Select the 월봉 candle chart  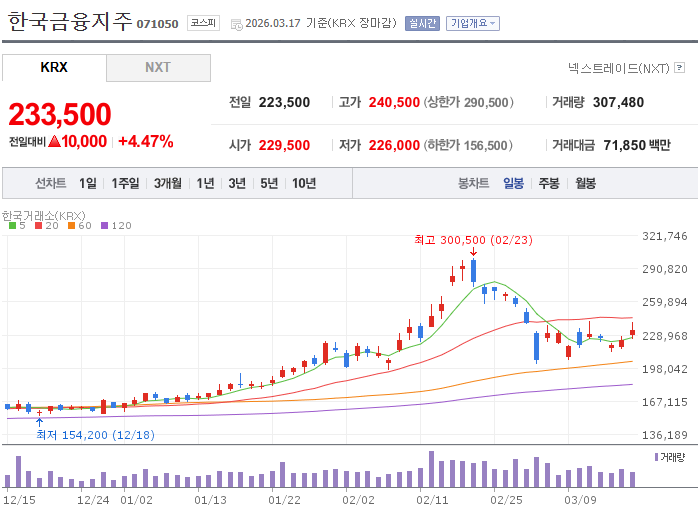585,183
